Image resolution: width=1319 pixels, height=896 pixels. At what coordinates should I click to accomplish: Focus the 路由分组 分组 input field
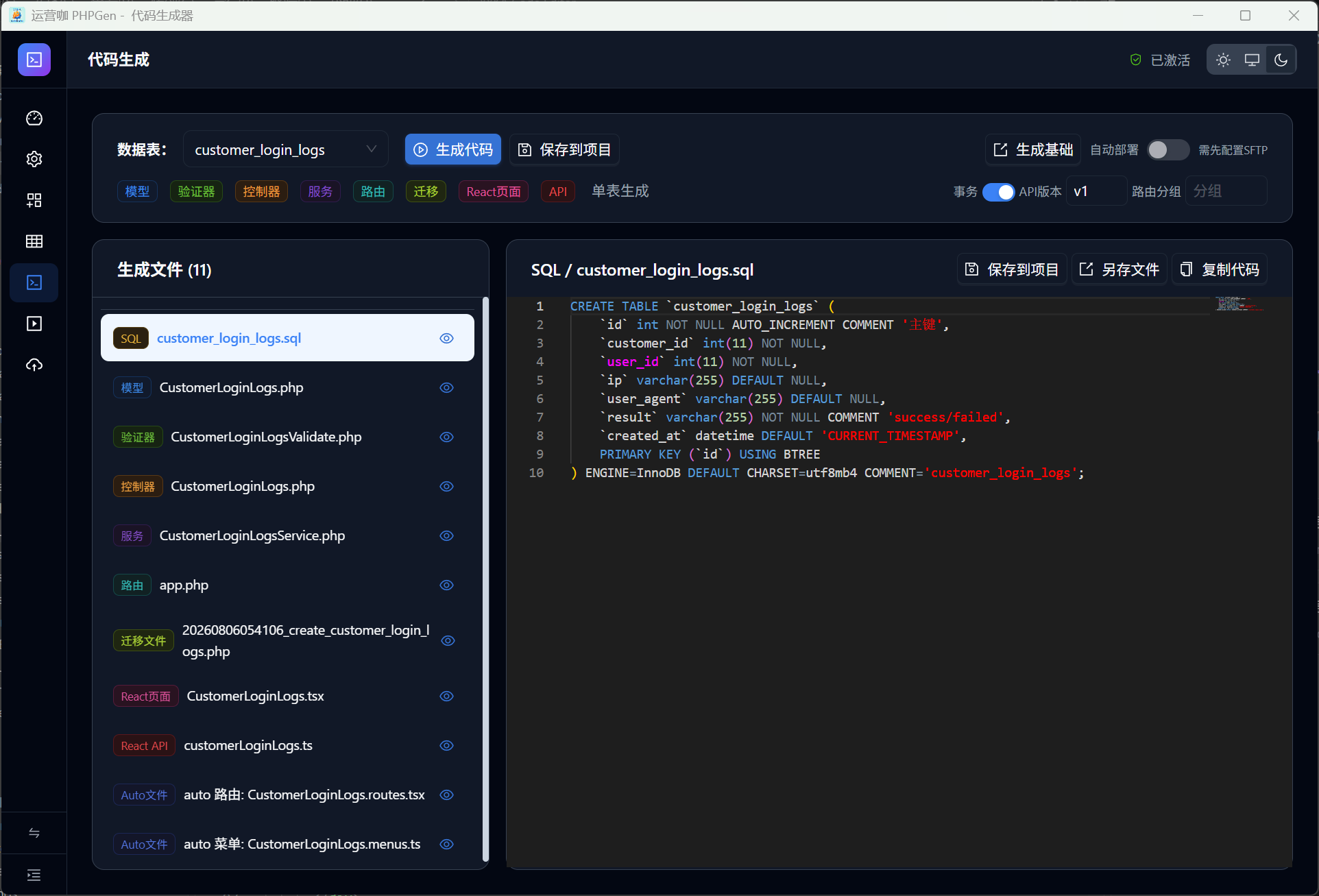(1226, 191)
